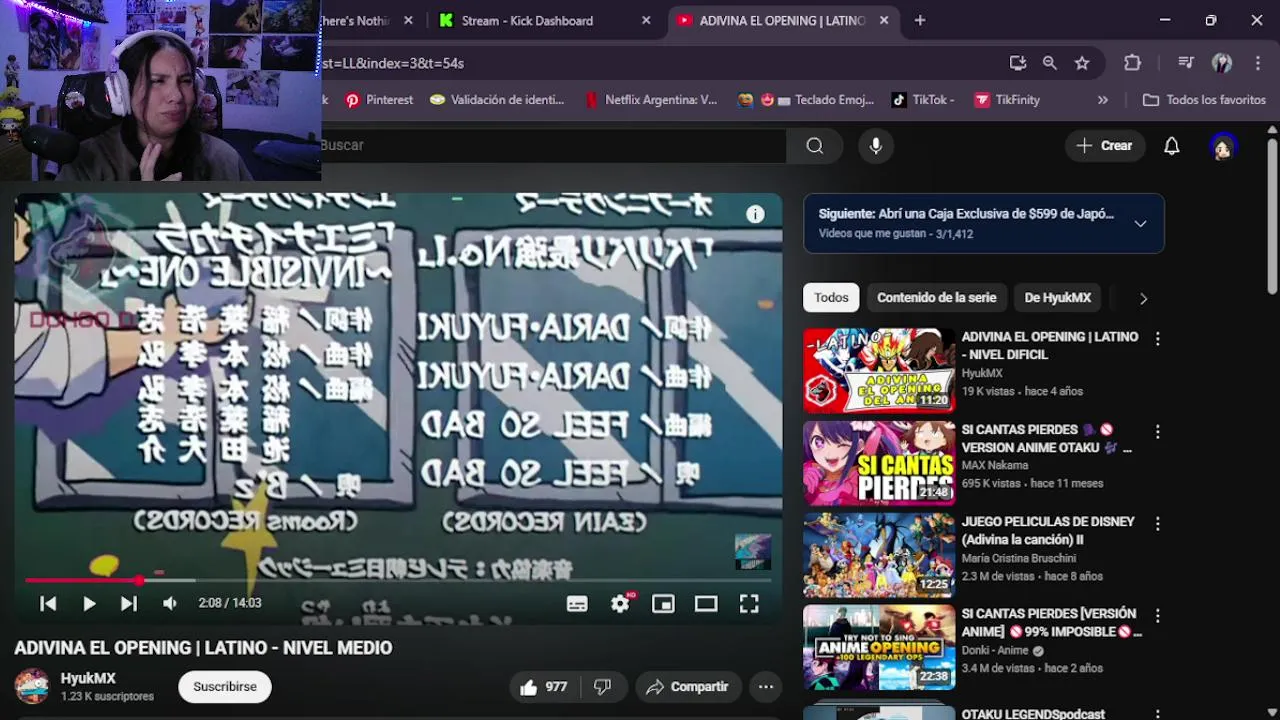Open Todos los favoritos folder
1280x720 pixels.
click(x=1204, y=100)
